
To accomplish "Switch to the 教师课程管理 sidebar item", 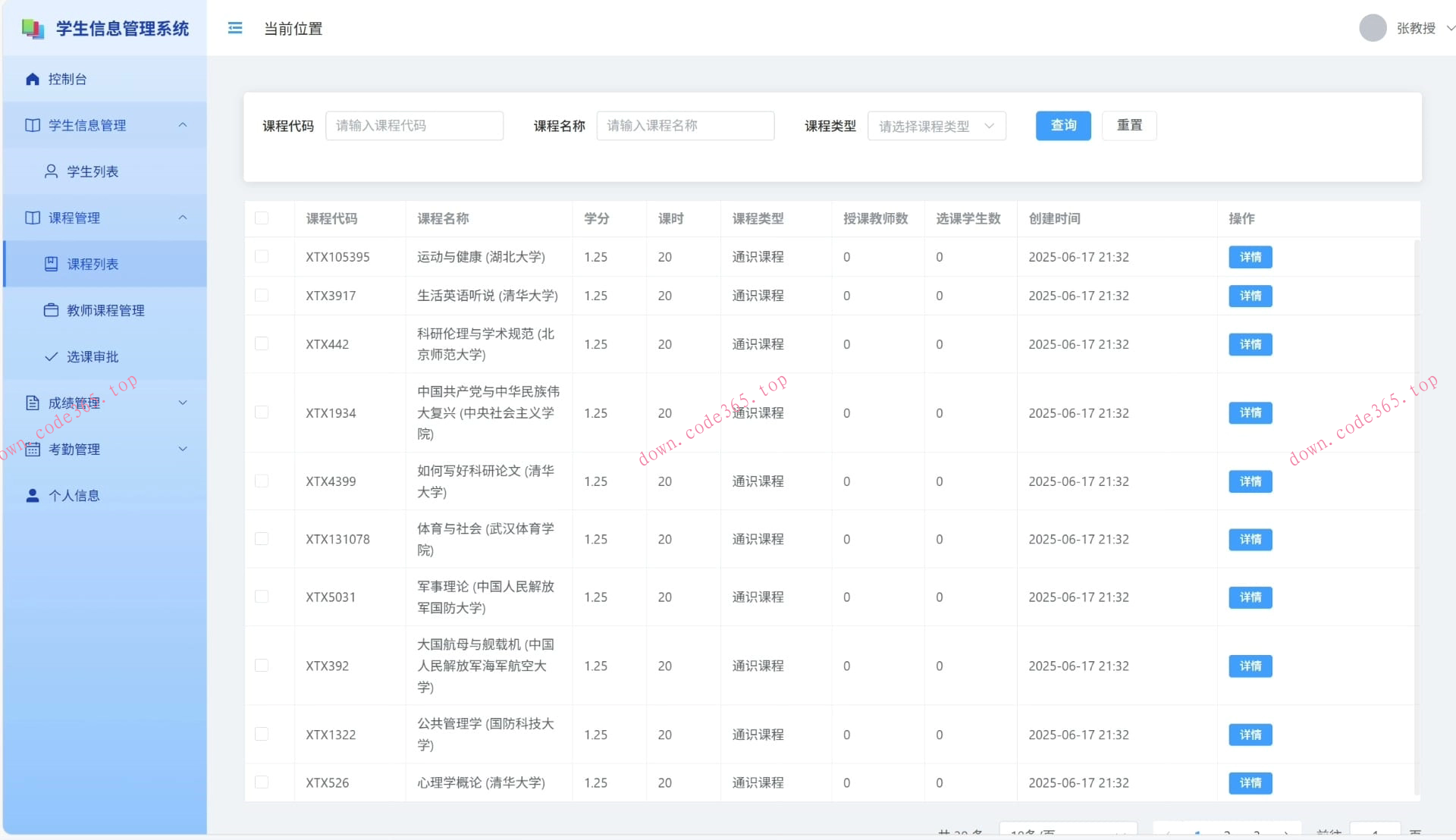I will click(105, 309).
